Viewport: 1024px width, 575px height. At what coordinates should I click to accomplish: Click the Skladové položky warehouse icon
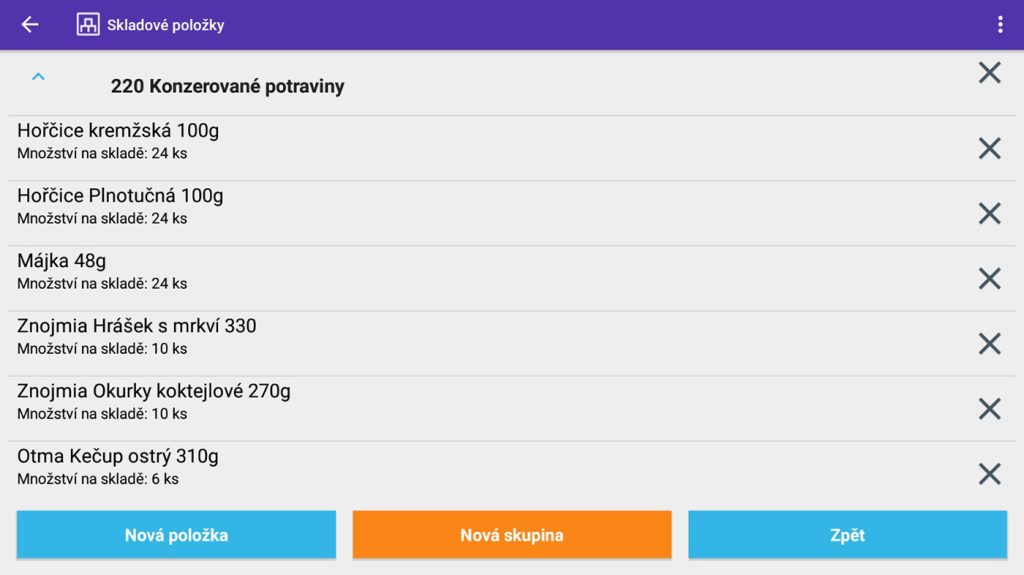tap(88, 25)
